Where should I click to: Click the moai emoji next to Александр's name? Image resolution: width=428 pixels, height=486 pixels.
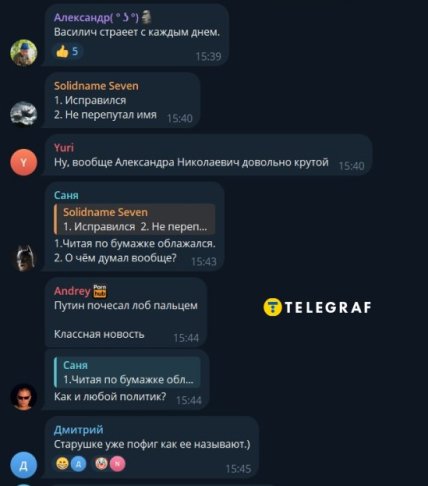pos(147,17)
